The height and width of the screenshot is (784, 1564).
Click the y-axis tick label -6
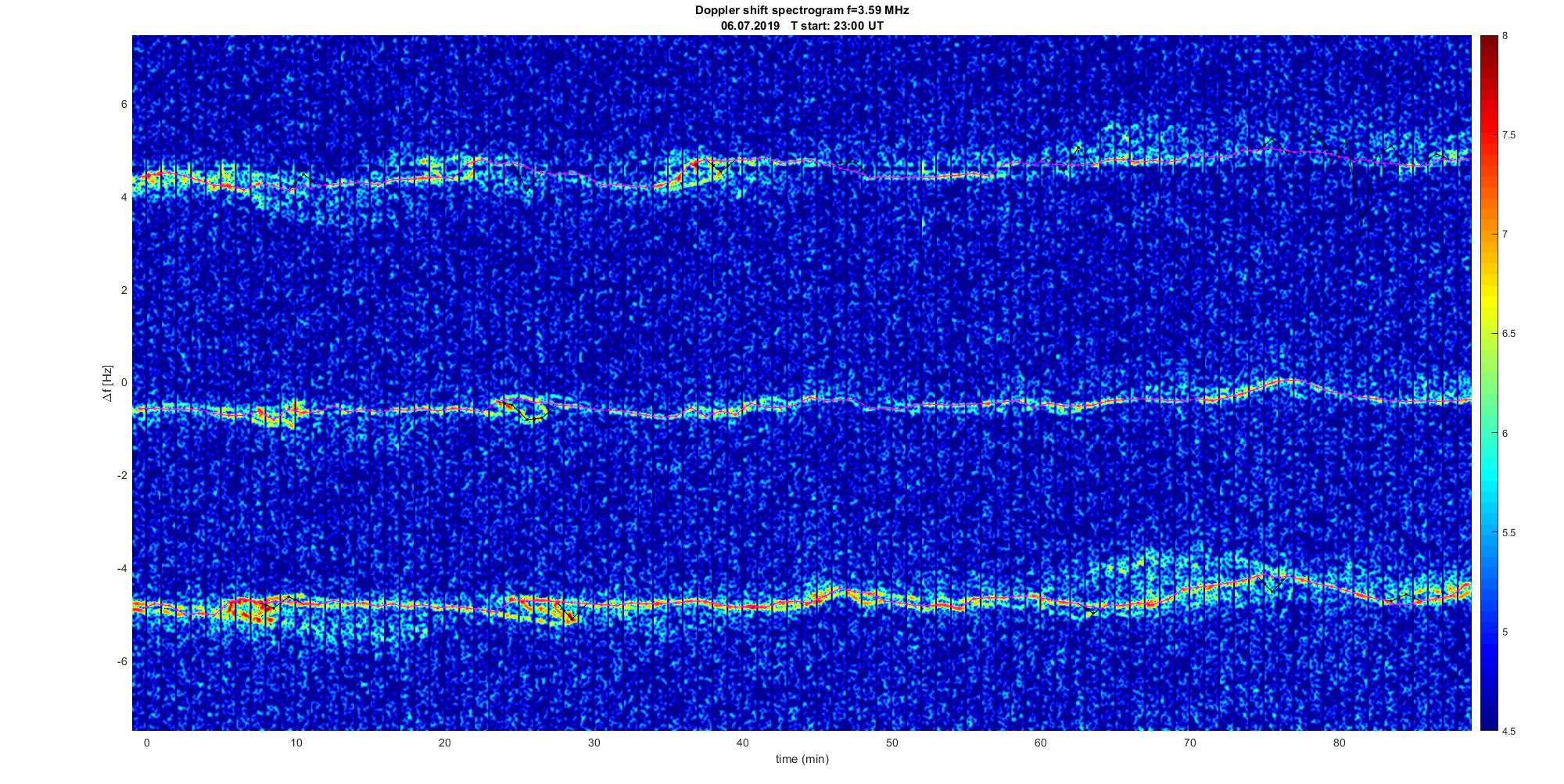(122, 661)
